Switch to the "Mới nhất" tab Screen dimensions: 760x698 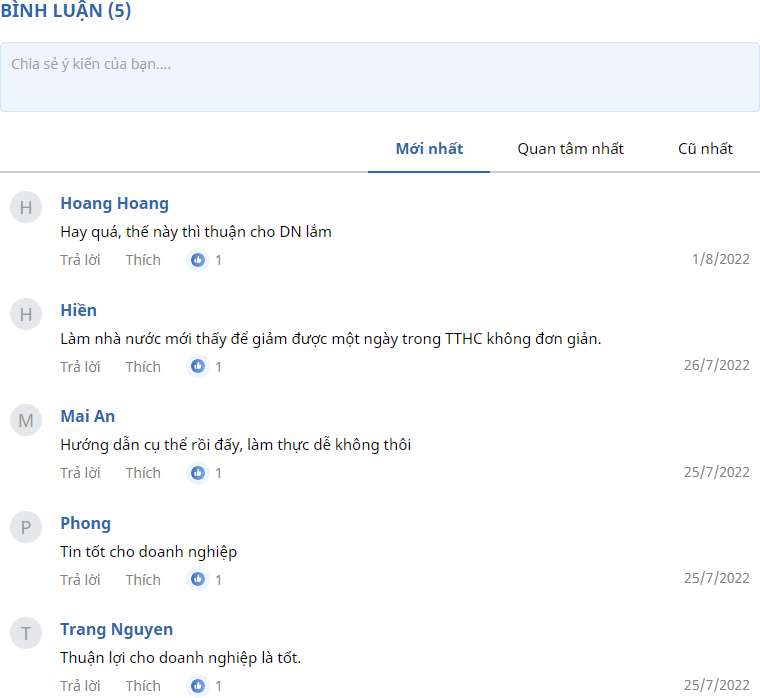coord(429,149)
